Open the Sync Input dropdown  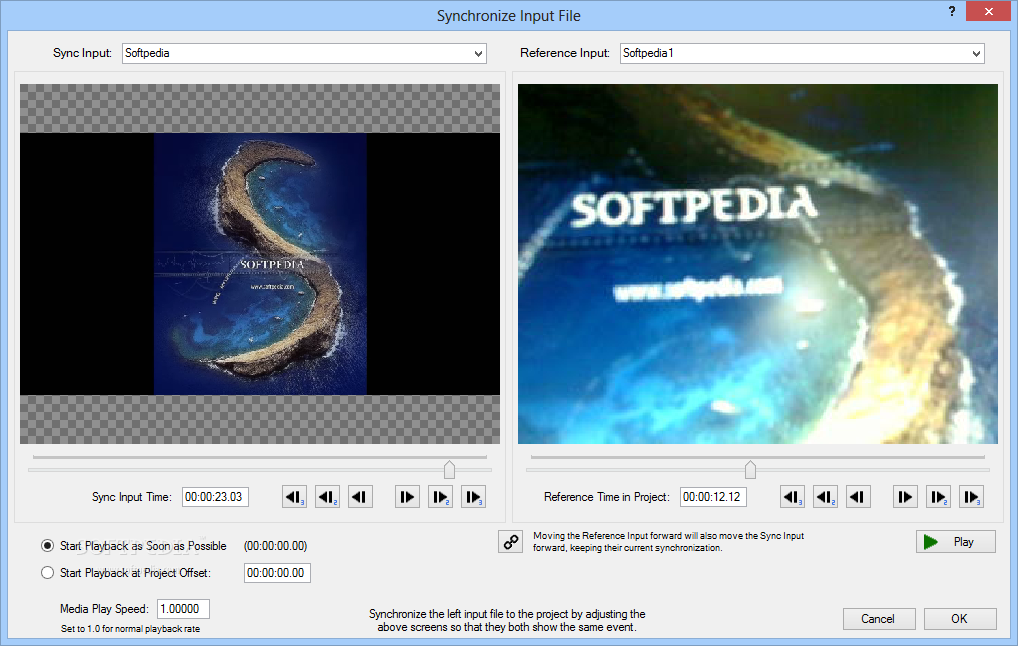(x=304, y=53)
